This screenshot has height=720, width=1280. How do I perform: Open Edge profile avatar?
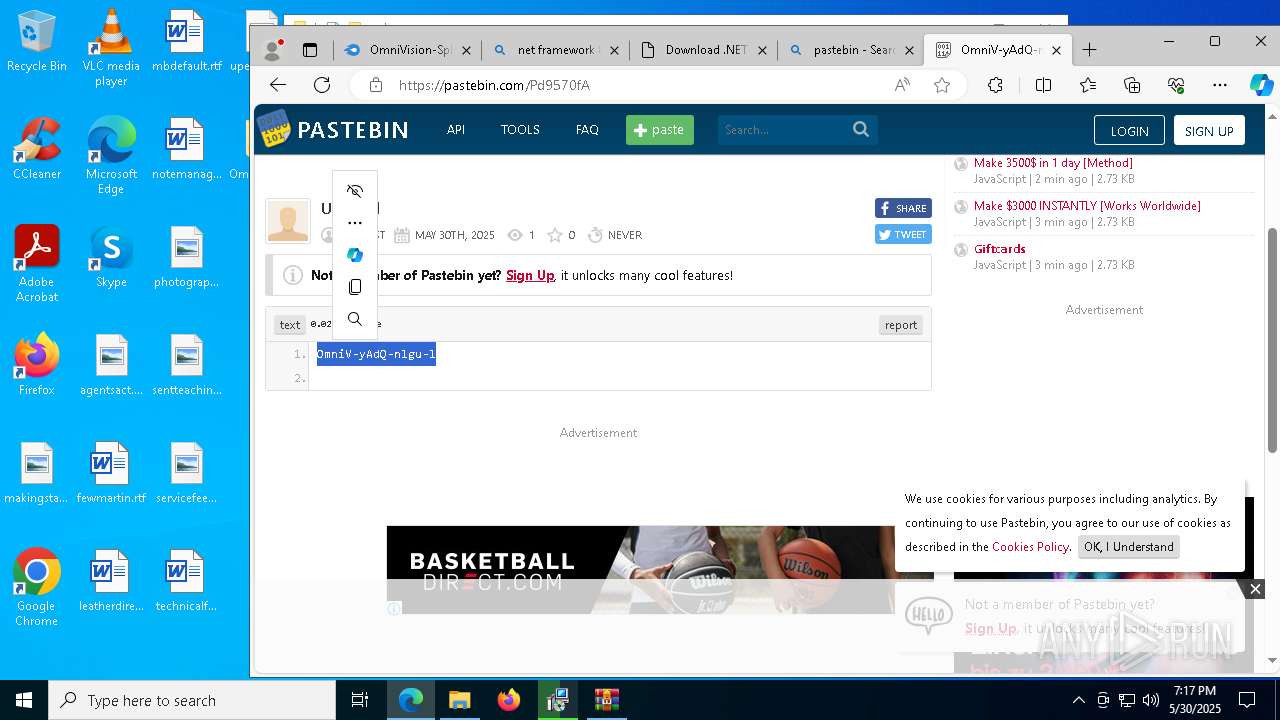click(272, 49)
